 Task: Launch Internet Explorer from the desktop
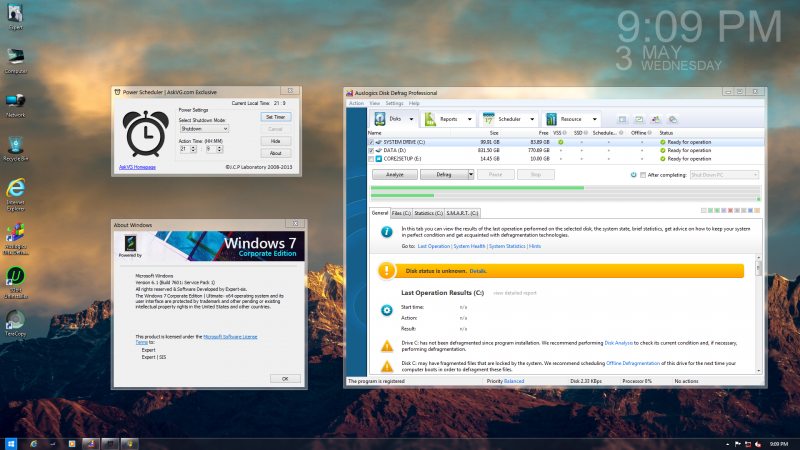(15, 194)
